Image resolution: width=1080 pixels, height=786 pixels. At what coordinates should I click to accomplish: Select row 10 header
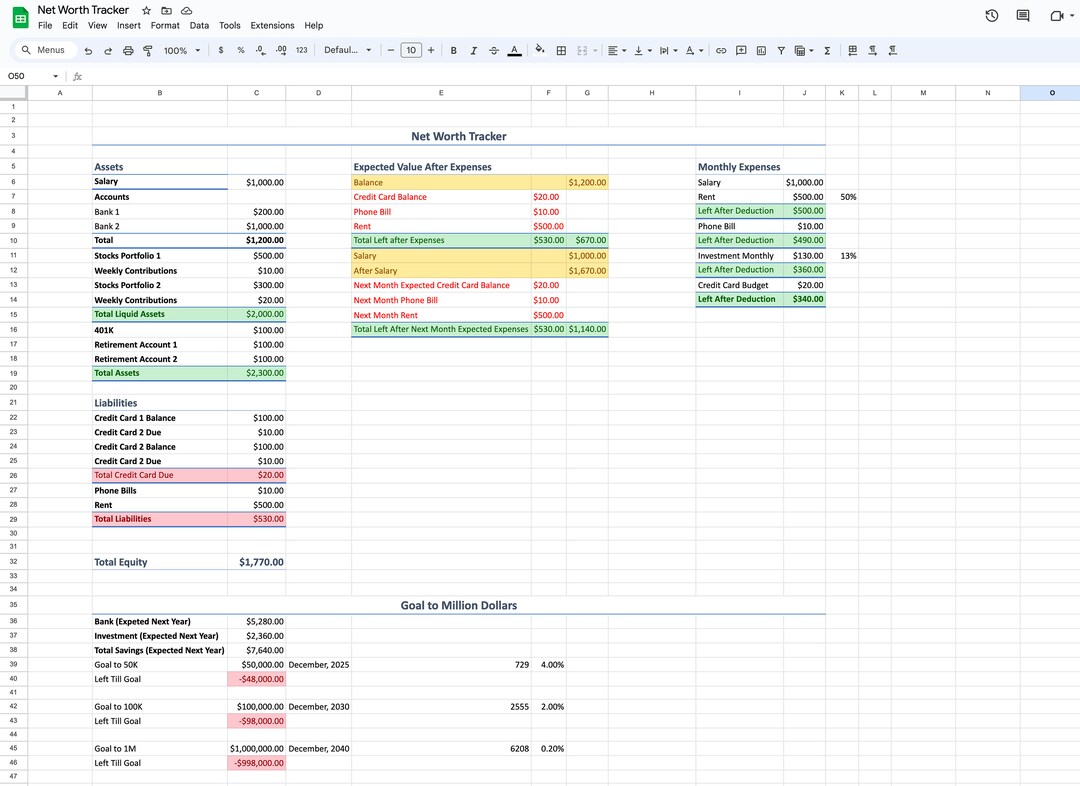(13, 240)
